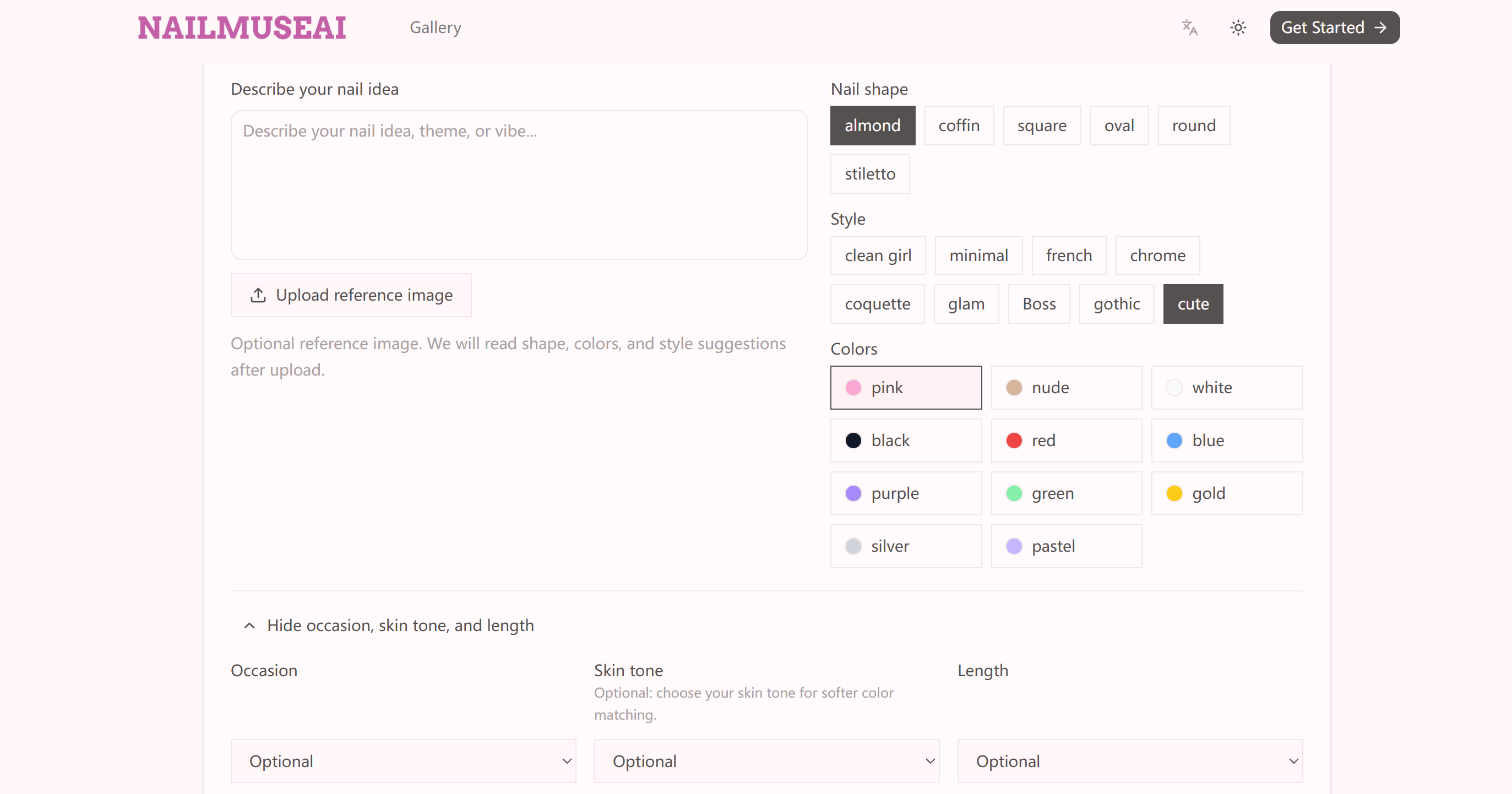Toggle light/dark theme sun icon
The width and height of the screenshot is (1512, 794).
coord(1238,28)
